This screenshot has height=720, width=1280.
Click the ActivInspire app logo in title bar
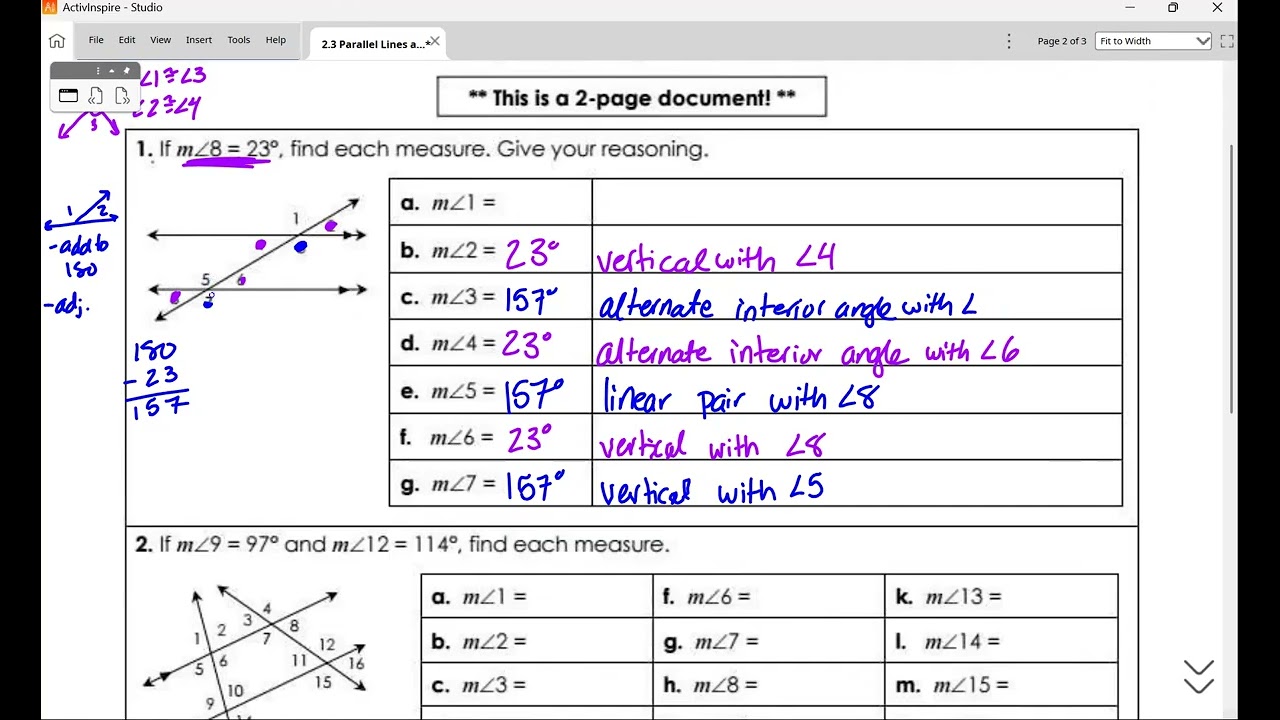(x=50, y=7)
